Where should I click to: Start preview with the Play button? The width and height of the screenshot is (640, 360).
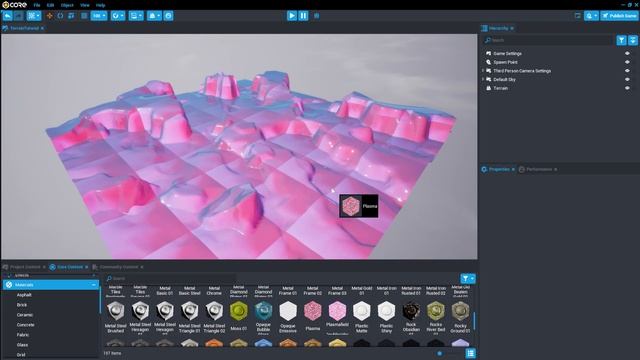[292, 16]
